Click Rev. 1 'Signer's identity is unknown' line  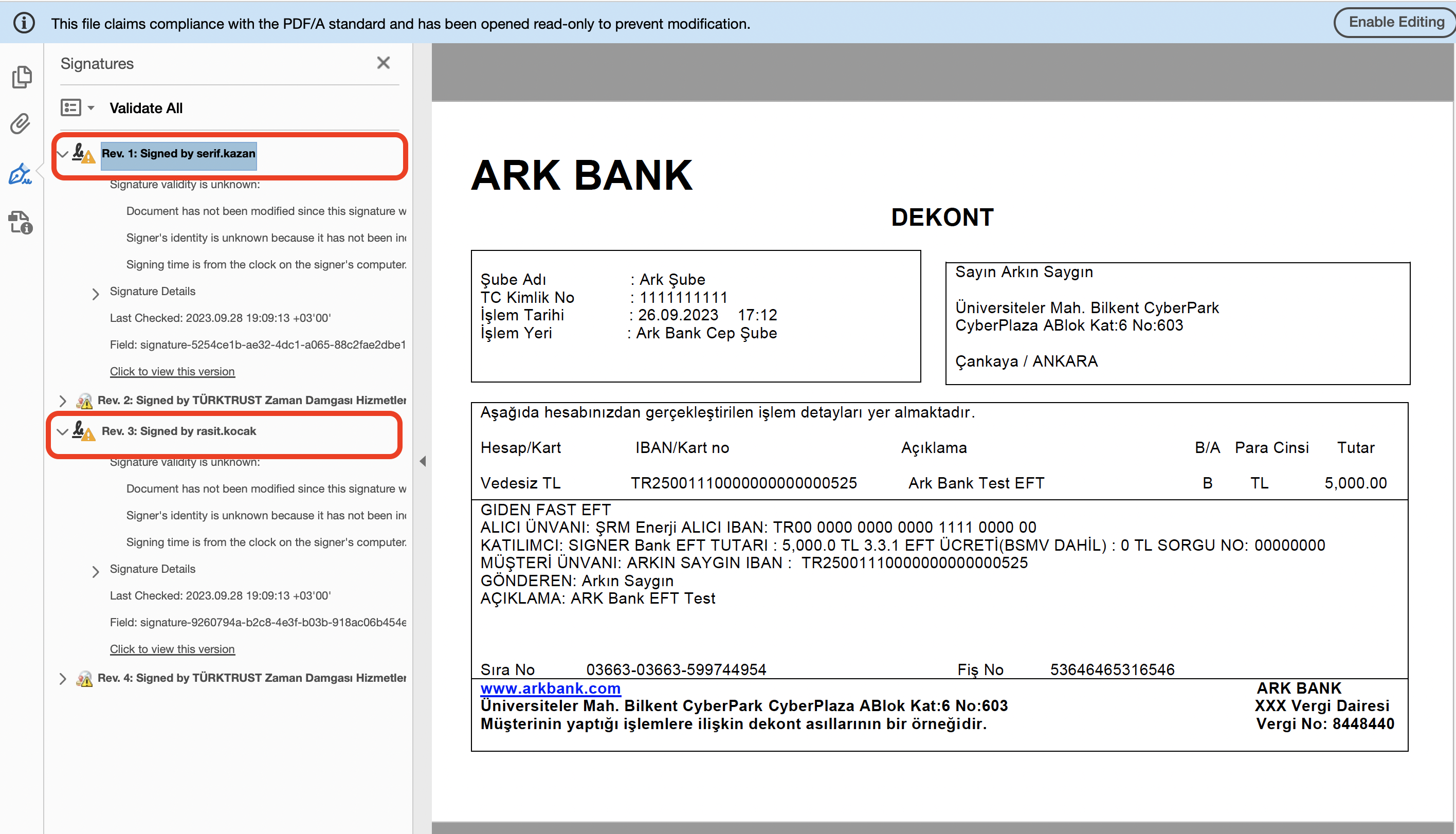point(266,238)
